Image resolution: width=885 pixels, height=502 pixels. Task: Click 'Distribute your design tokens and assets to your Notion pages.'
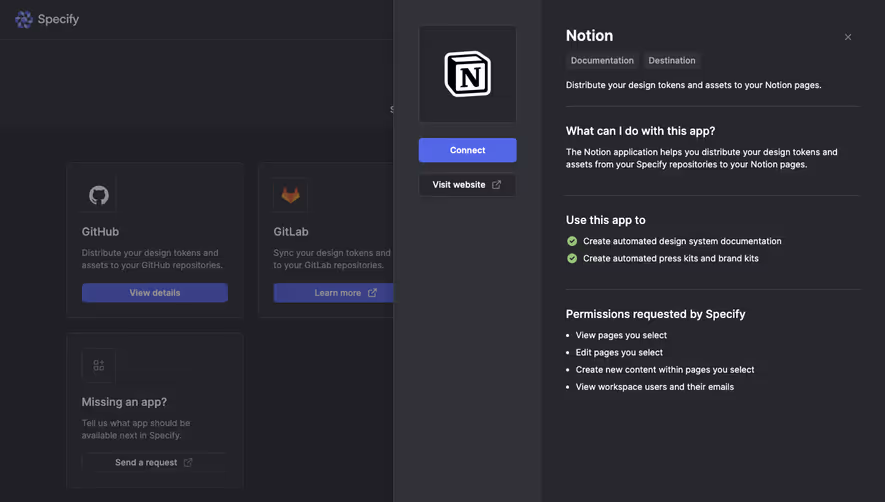click(x=693, y=85)
